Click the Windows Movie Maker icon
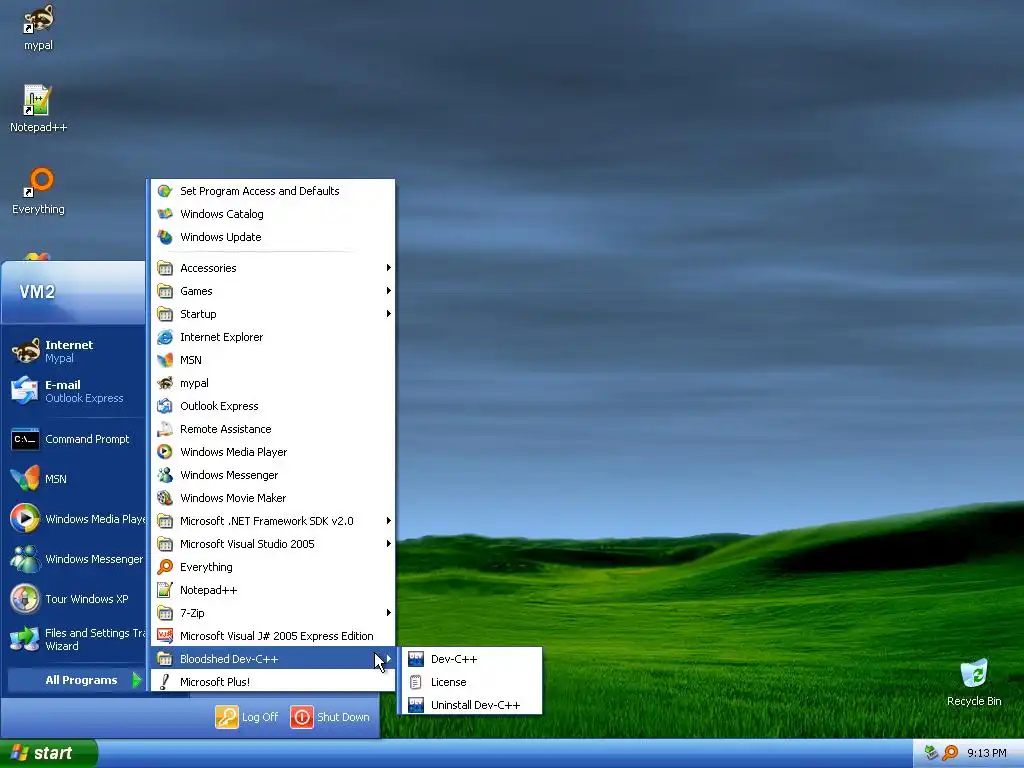This screenshot has height=768, width=1024. point(165,498)
